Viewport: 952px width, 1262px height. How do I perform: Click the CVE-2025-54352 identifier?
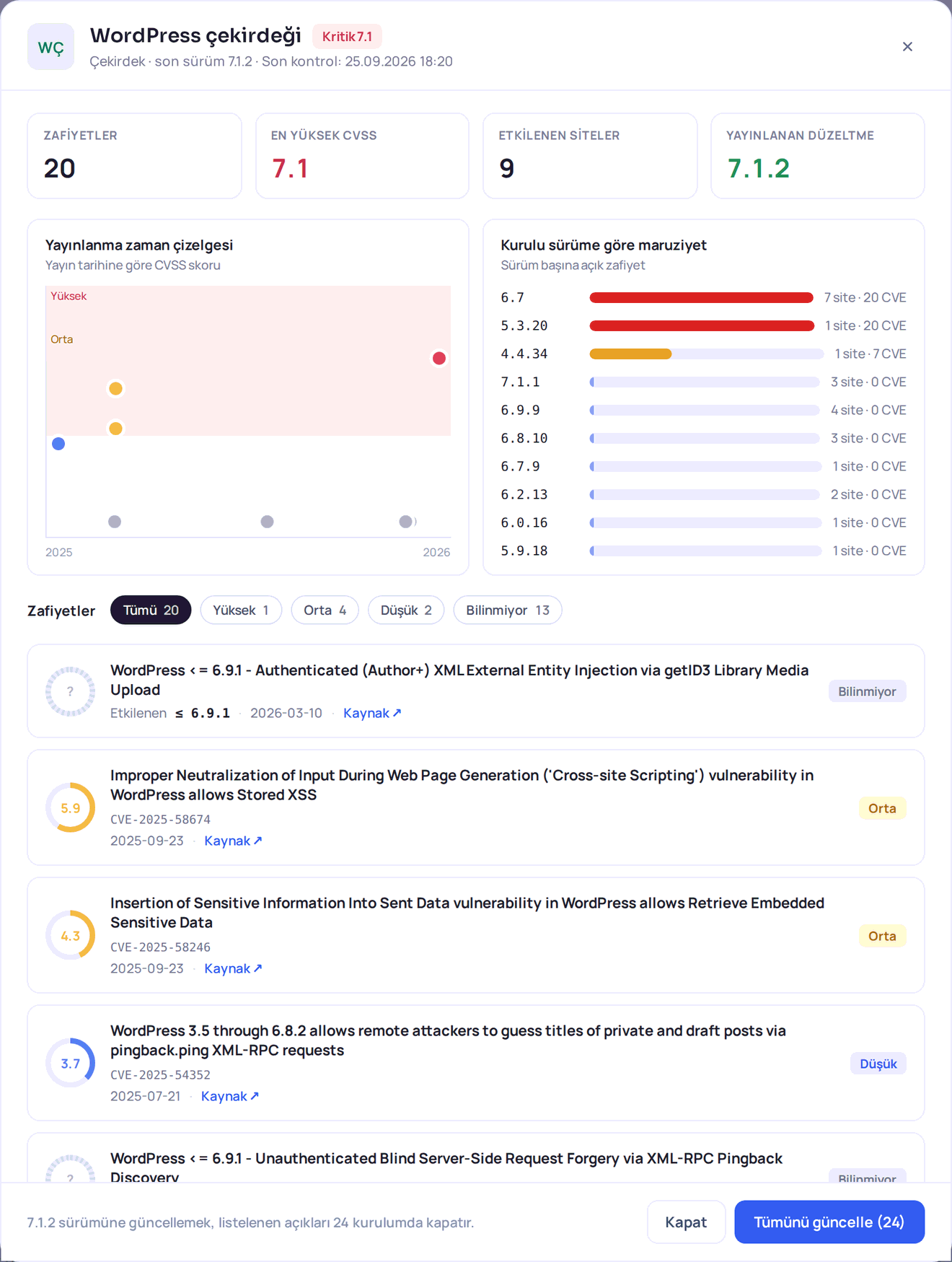[x=160, y=1075]
